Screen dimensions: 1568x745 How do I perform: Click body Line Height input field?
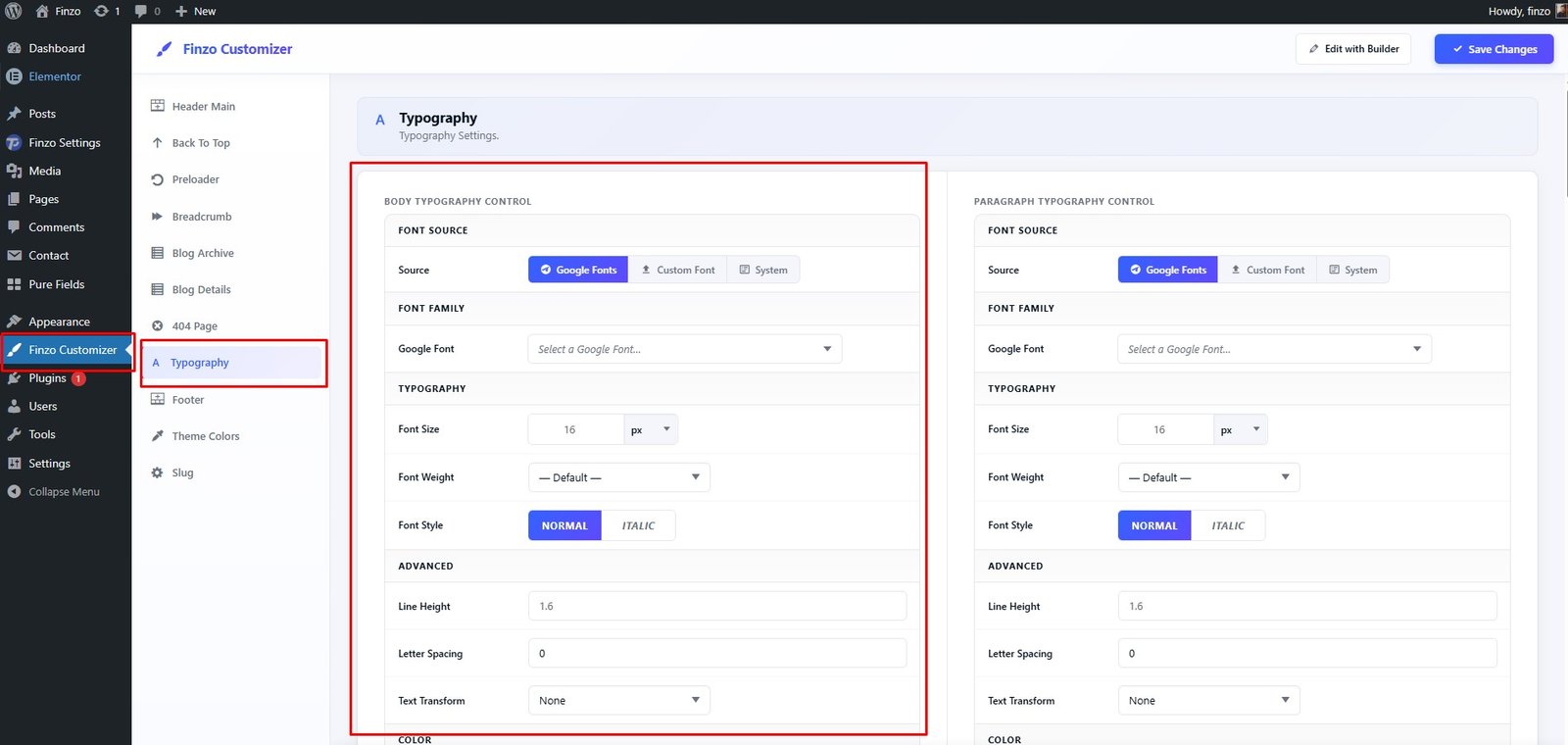(717, 606)
